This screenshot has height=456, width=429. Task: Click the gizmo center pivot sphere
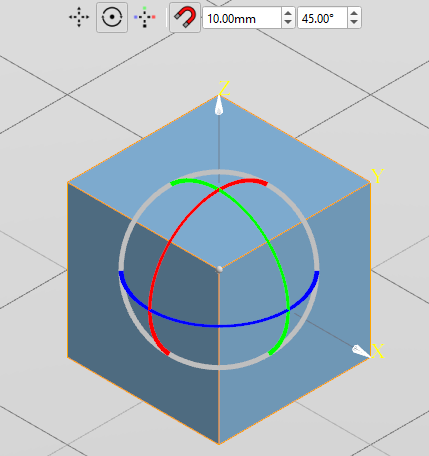tap(219, 269)
